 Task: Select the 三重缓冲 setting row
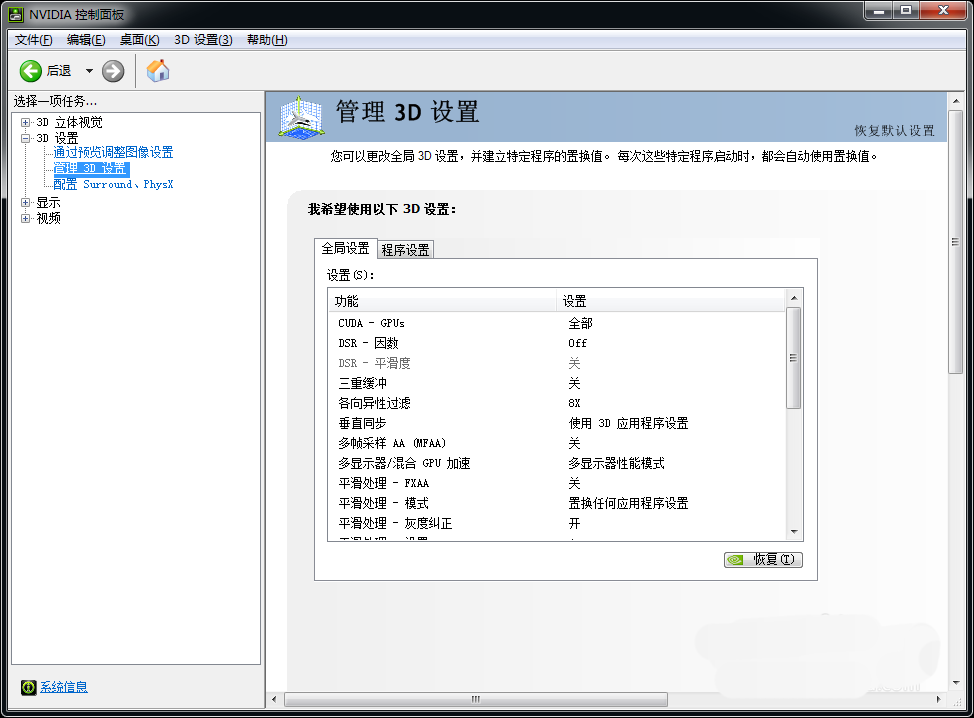click(x=557, y=383)
